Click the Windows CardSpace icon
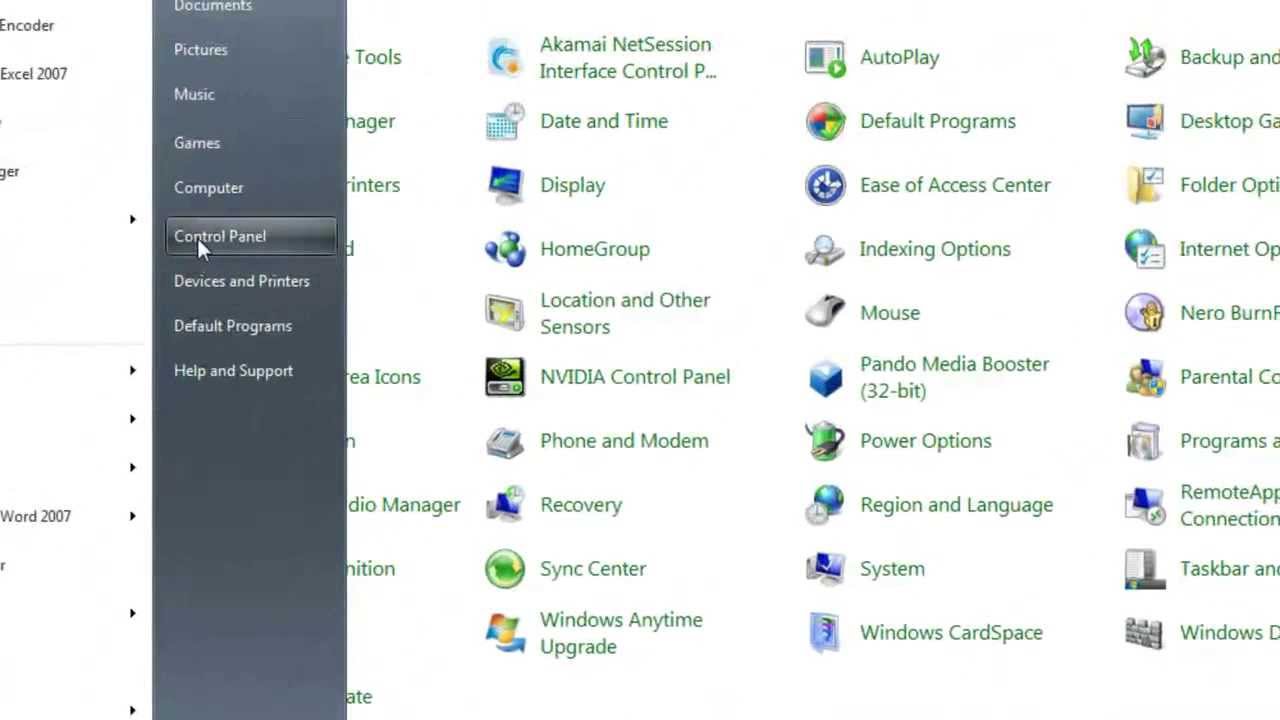 coord(825,633)
